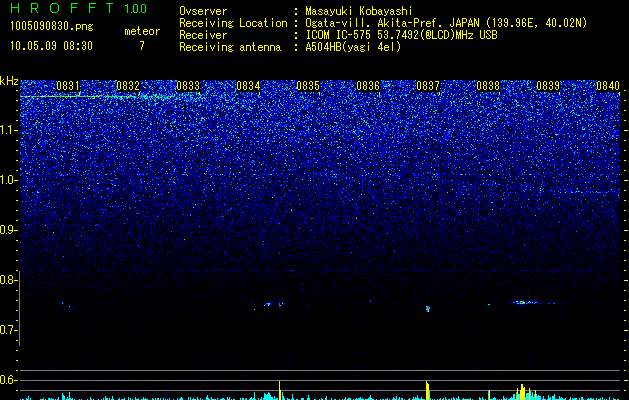Click the 0831 time marker

tap(67, 85)
